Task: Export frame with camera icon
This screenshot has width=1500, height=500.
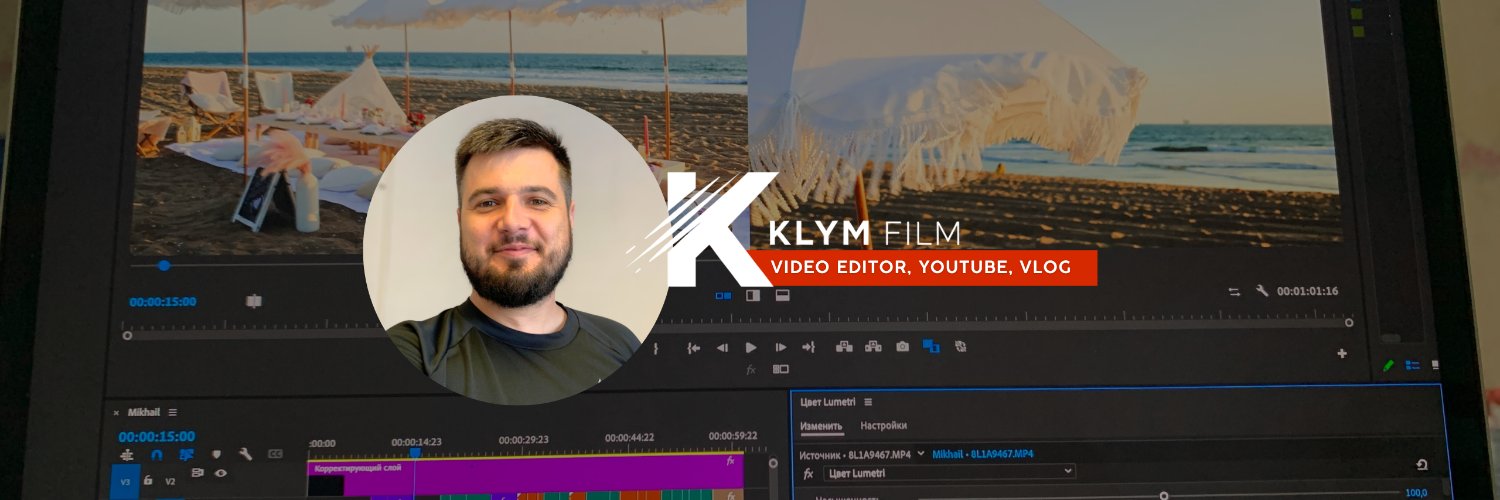Action: (902, 346)
